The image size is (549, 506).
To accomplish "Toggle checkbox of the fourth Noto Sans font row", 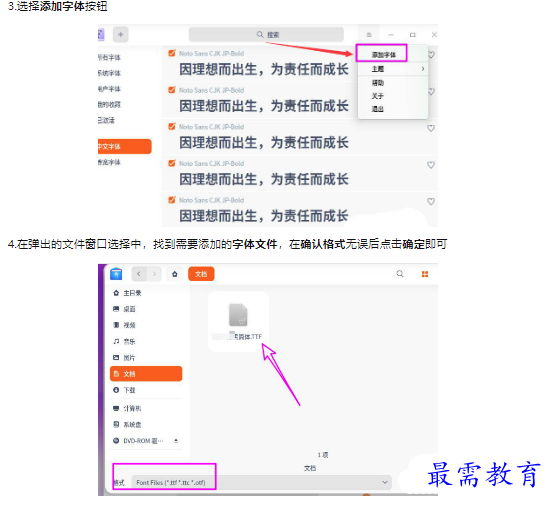I will coord(172,163).
